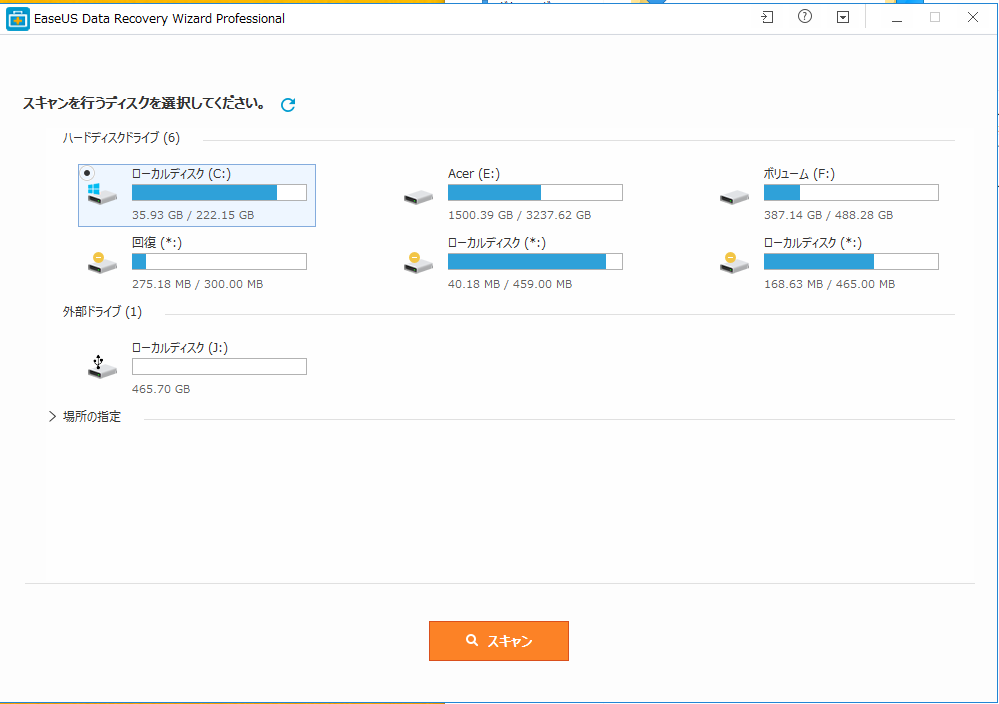The height and width of the screenshot is (704, 999).
Task: Click the 外部ドライブ (1) group header
Action: (x=102, y=312)
